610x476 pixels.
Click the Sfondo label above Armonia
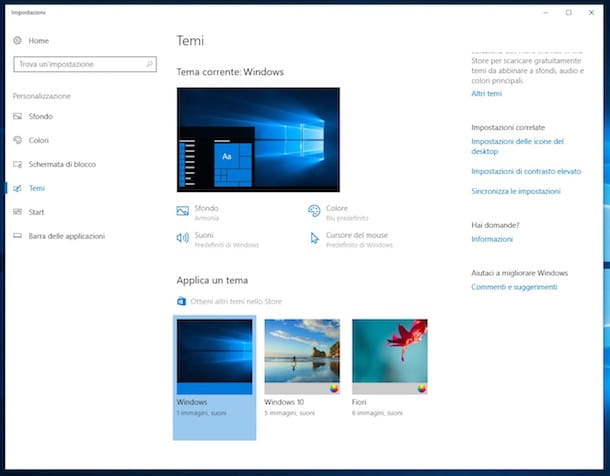tap(206, 208)
